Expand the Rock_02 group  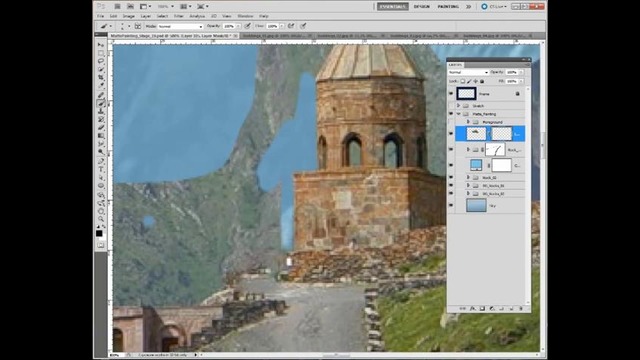click(468, 178)
